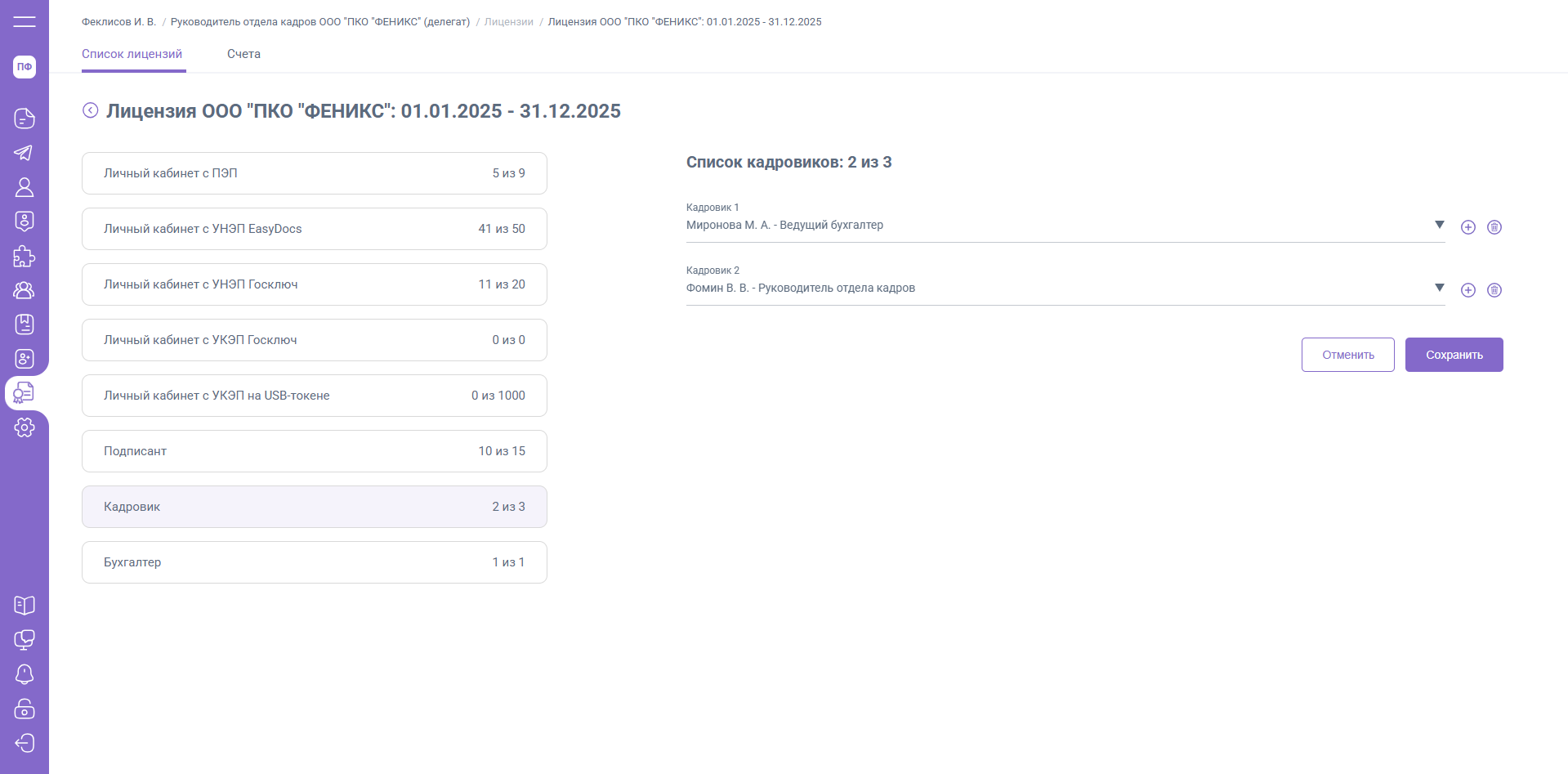Click the paper plane icon in sidebar
The height and width of the screenshot is (774, 1568).
coord(25,153)
